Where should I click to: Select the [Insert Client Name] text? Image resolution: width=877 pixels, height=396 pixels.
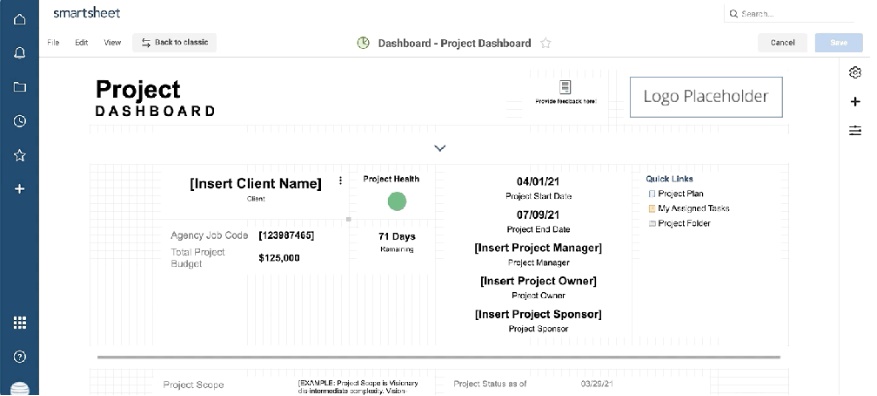pyautogui.click(x=256, y=183)
